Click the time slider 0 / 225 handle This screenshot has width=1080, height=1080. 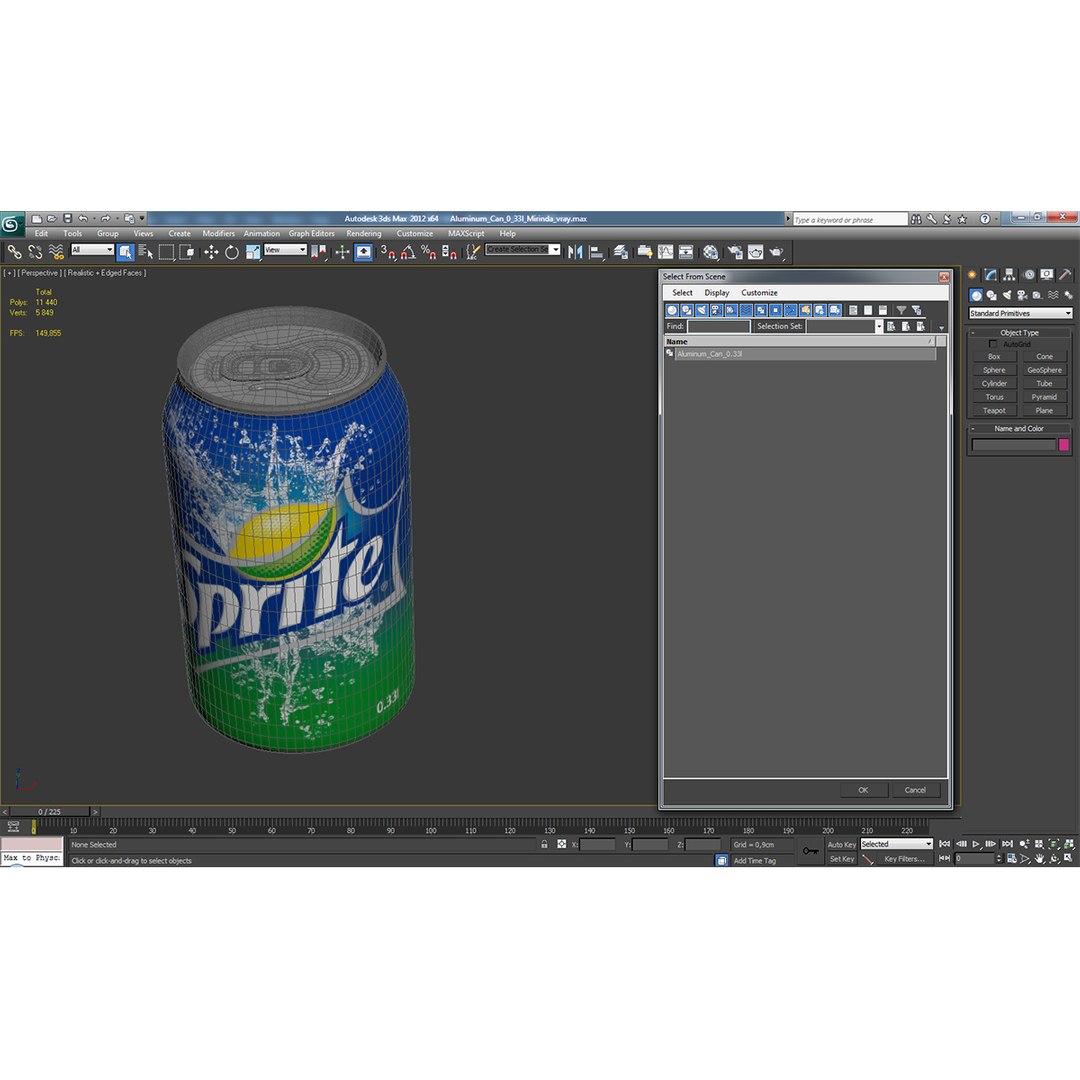pos(50,812)
